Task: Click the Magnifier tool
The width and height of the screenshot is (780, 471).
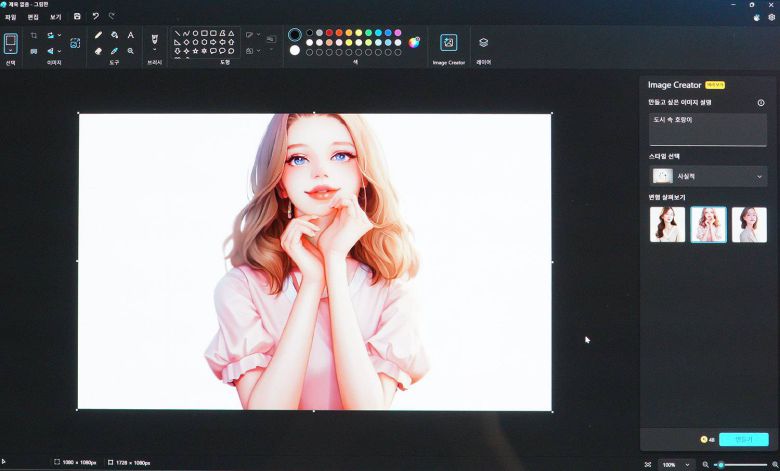Action: (130, 50)
